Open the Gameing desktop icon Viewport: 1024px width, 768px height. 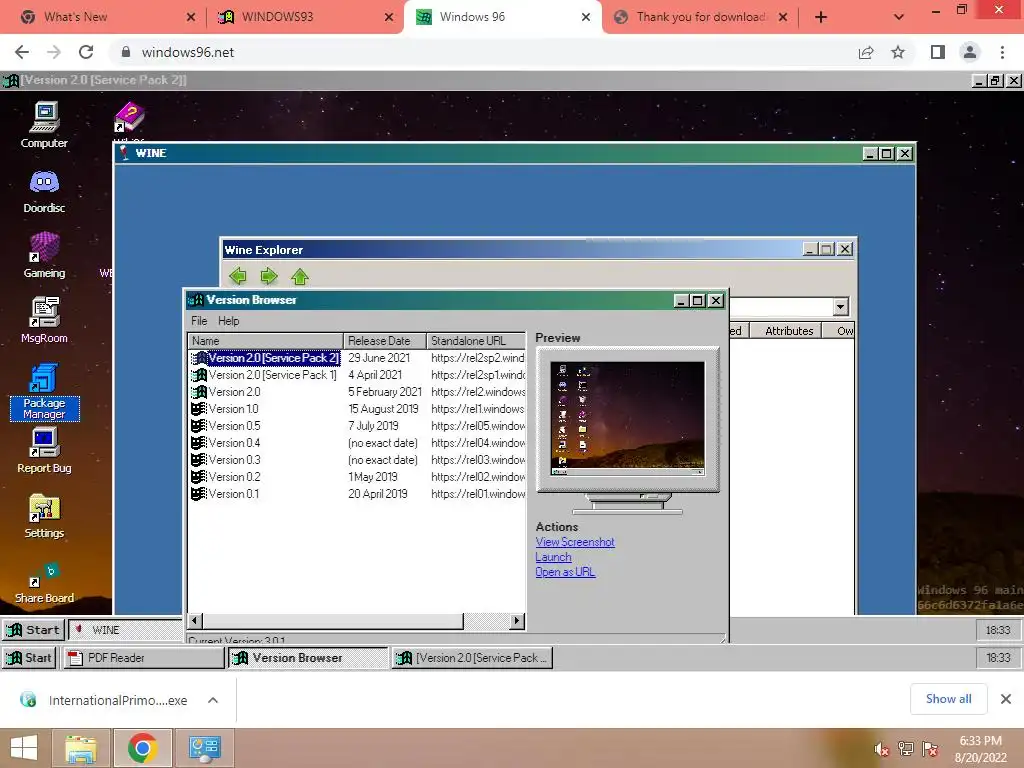44,255
